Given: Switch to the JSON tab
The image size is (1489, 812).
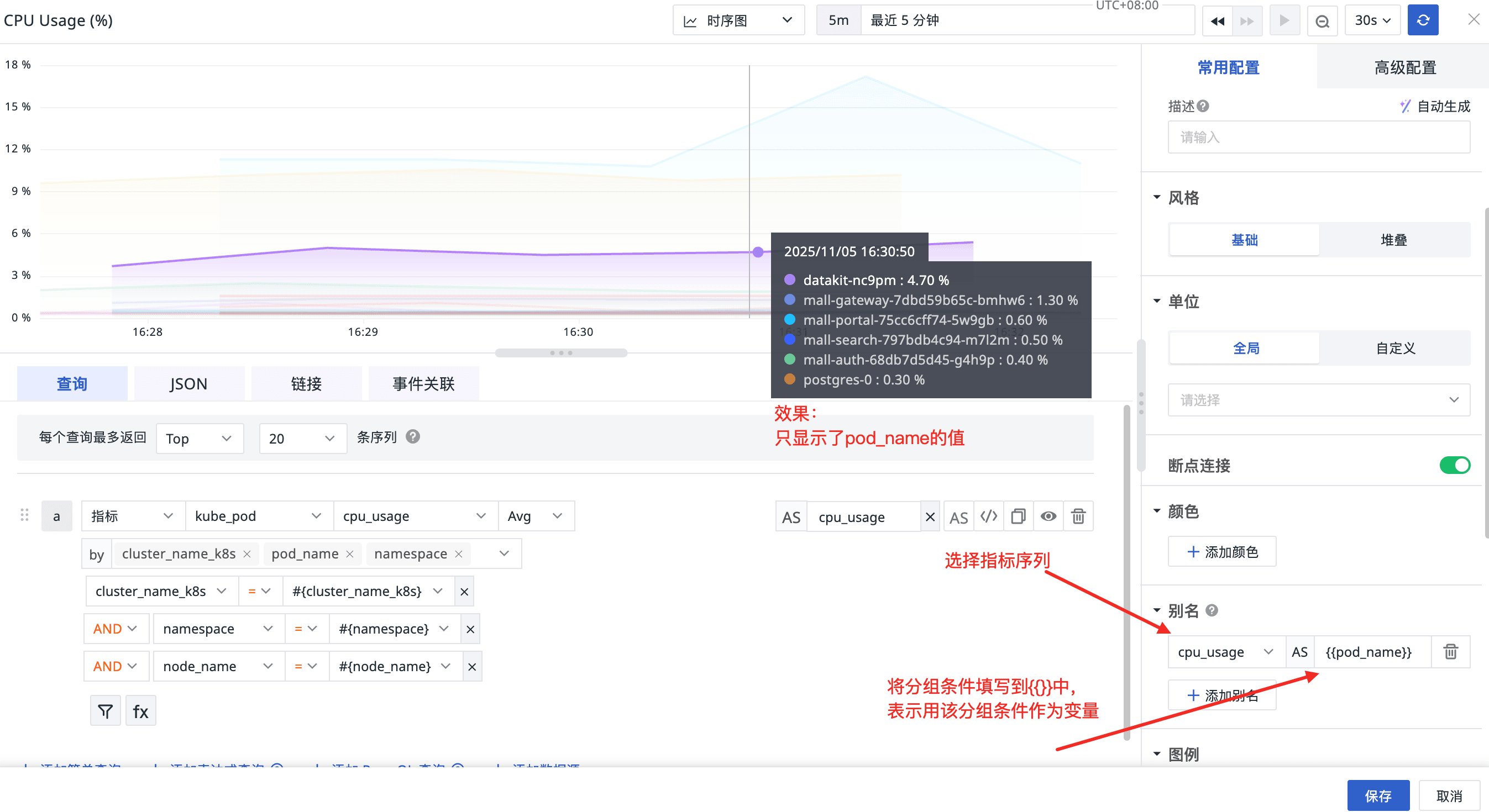Looking at the screenshot, I should point(188,383).
